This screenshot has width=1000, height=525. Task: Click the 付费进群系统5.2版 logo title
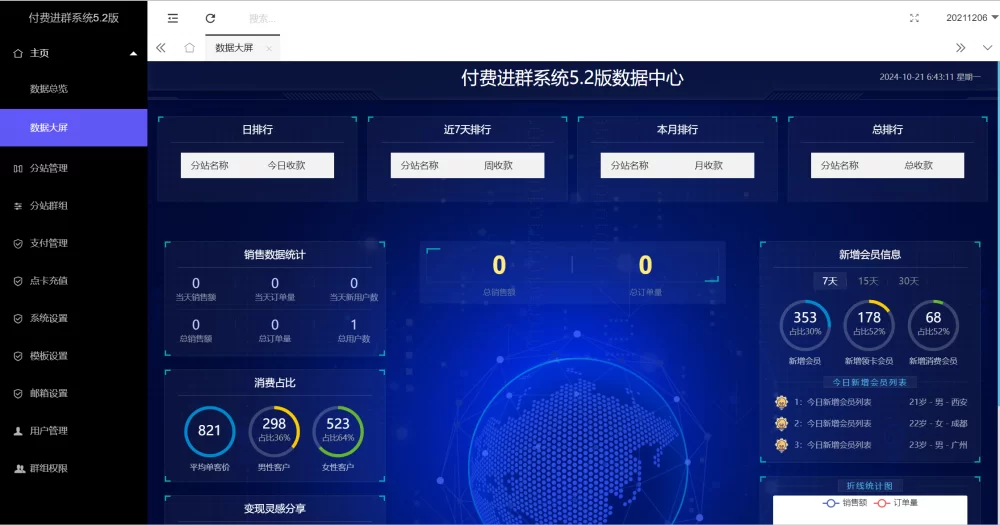click(x=73, y=18)
